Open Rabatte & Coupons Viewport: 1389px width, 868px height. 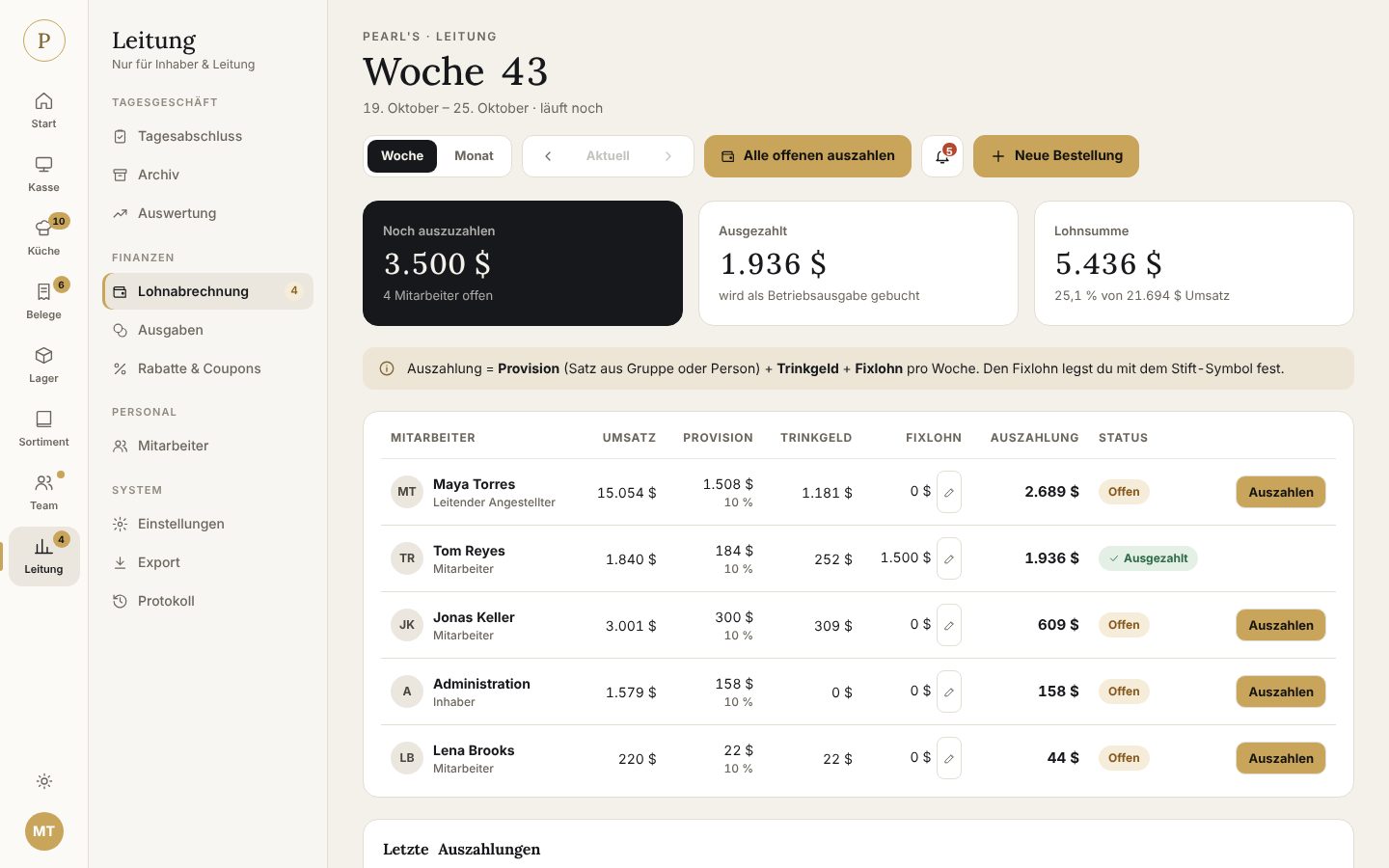click(x=207, y=368)
